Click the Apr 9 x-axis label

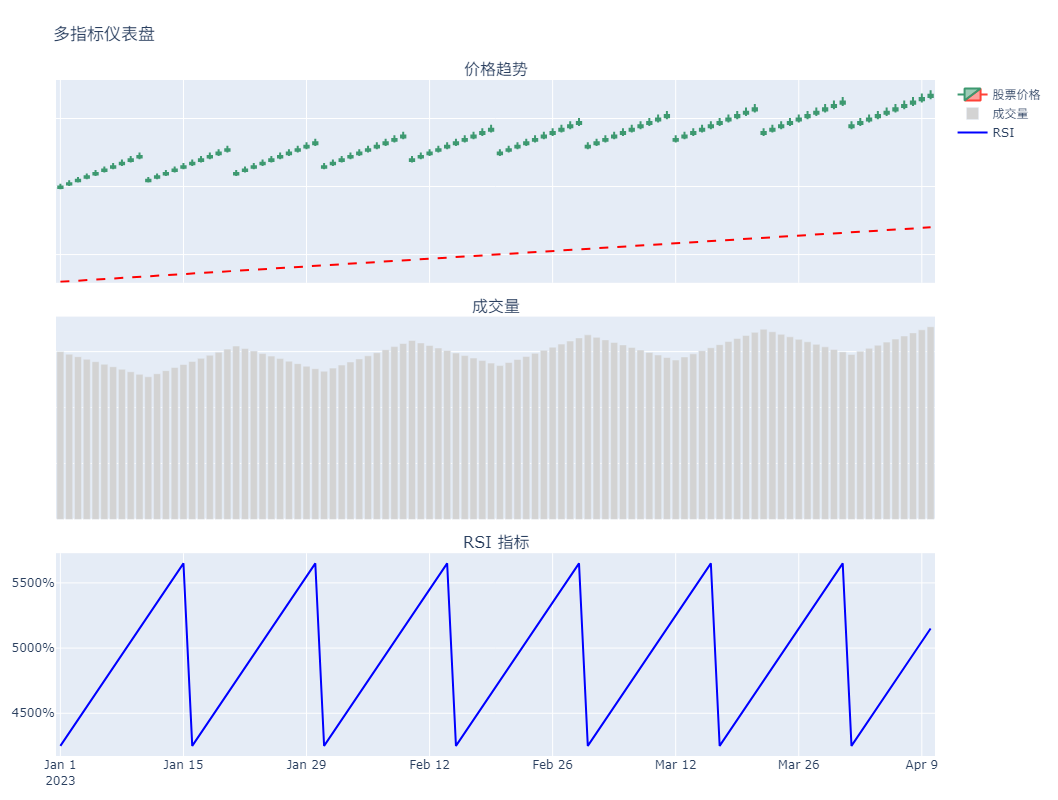[921, 765]
